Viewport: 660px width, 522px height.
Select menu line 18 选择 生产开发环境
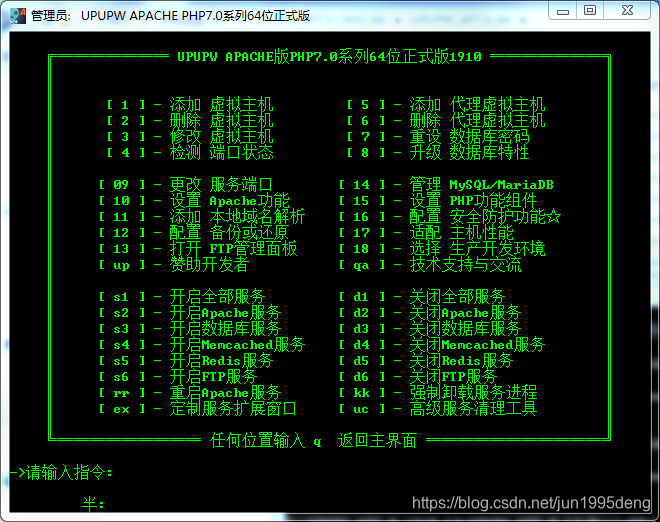click(x=442, y=248)
